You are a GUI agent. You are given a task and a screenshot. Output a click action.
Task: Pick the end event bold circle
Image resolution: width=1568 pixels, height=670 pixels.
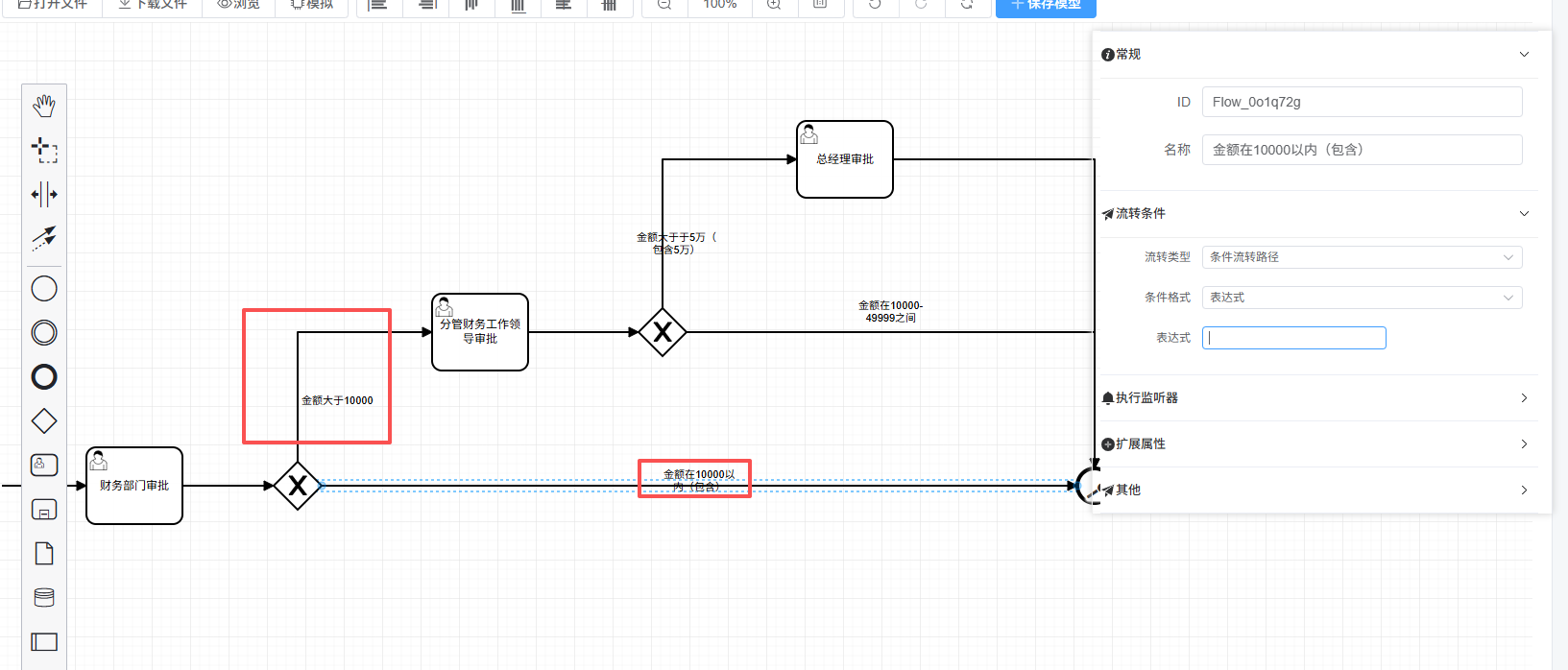click(44, 377)
